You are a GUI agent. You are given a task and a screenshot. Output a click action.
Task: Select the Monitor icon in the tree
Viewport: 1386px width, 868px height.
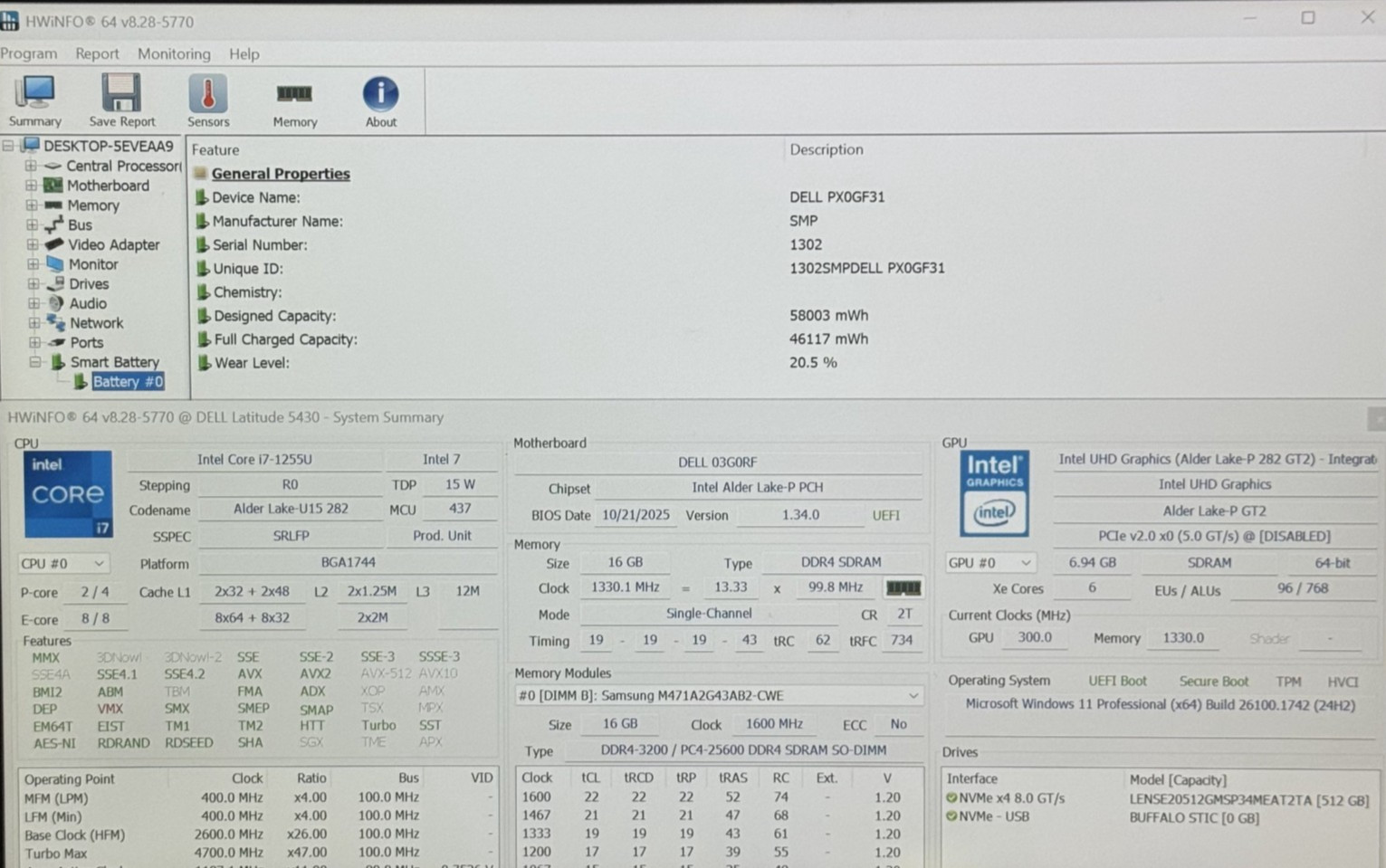(55, 264)
